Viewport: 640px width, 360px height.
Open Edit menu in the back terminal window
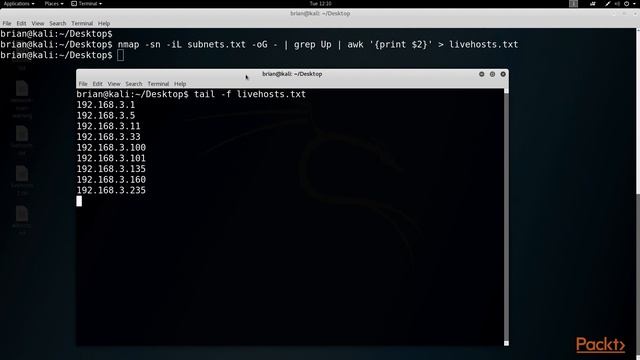tap(21, 24)
